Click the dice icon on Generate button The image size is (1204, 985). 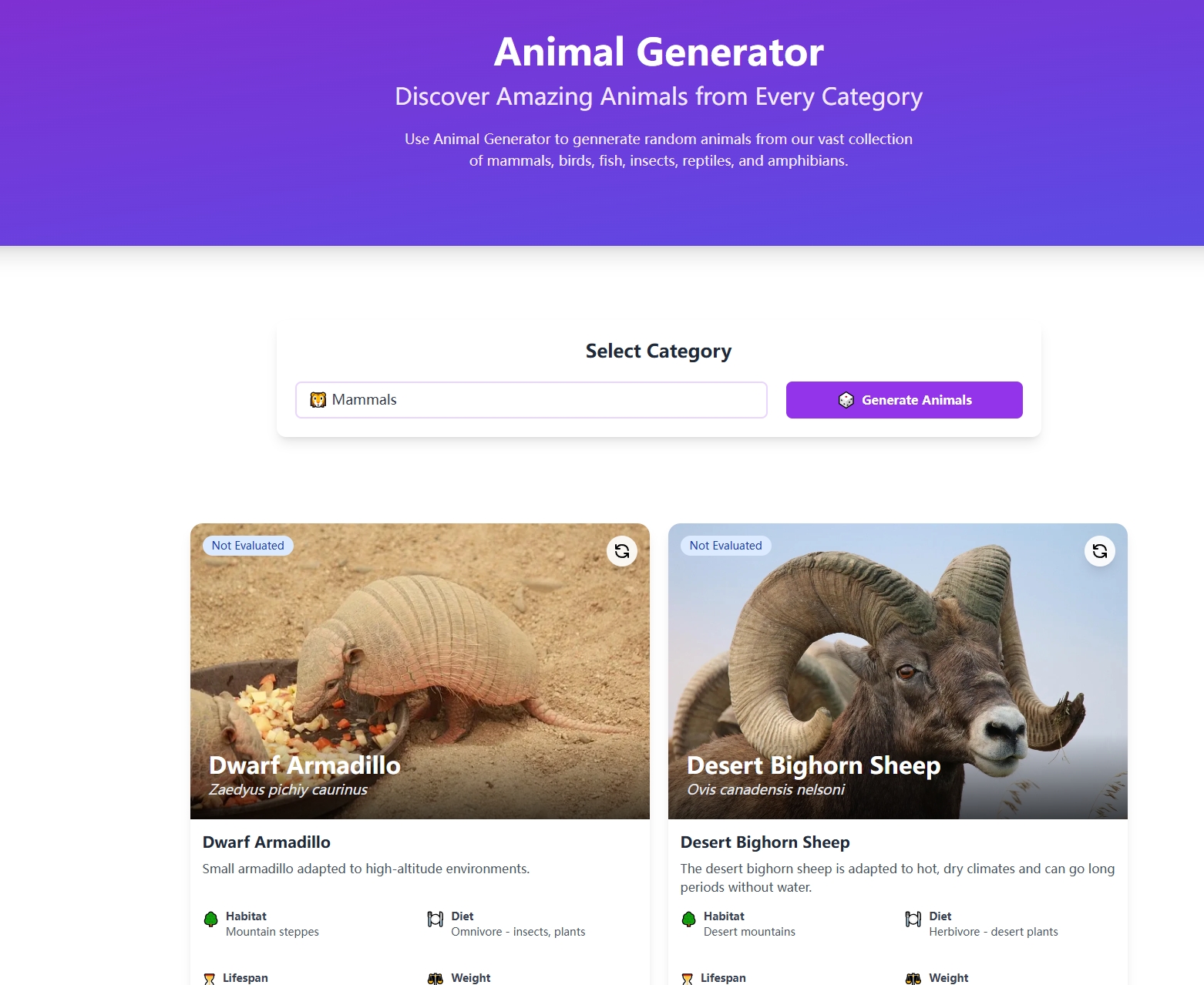click(846, 400)
